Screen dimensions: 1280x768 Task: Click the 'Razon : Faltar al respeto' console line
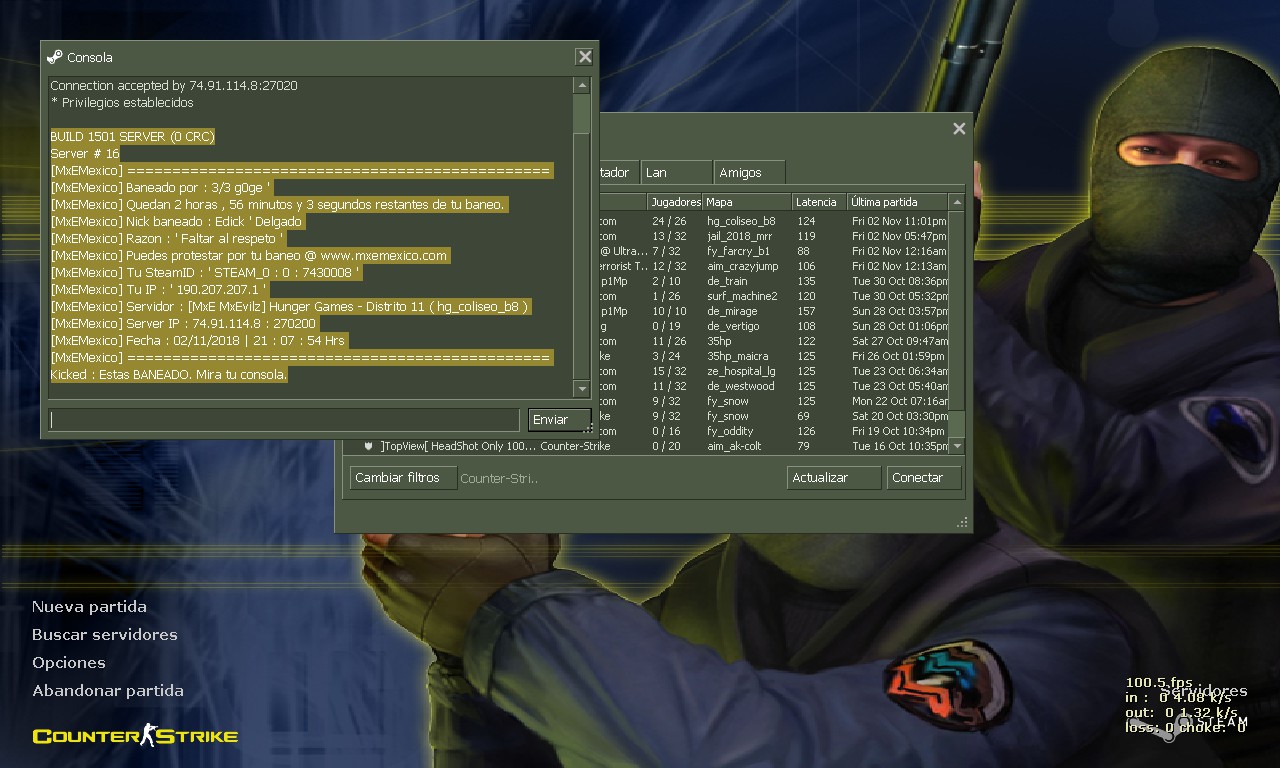[x=168, y=238]
